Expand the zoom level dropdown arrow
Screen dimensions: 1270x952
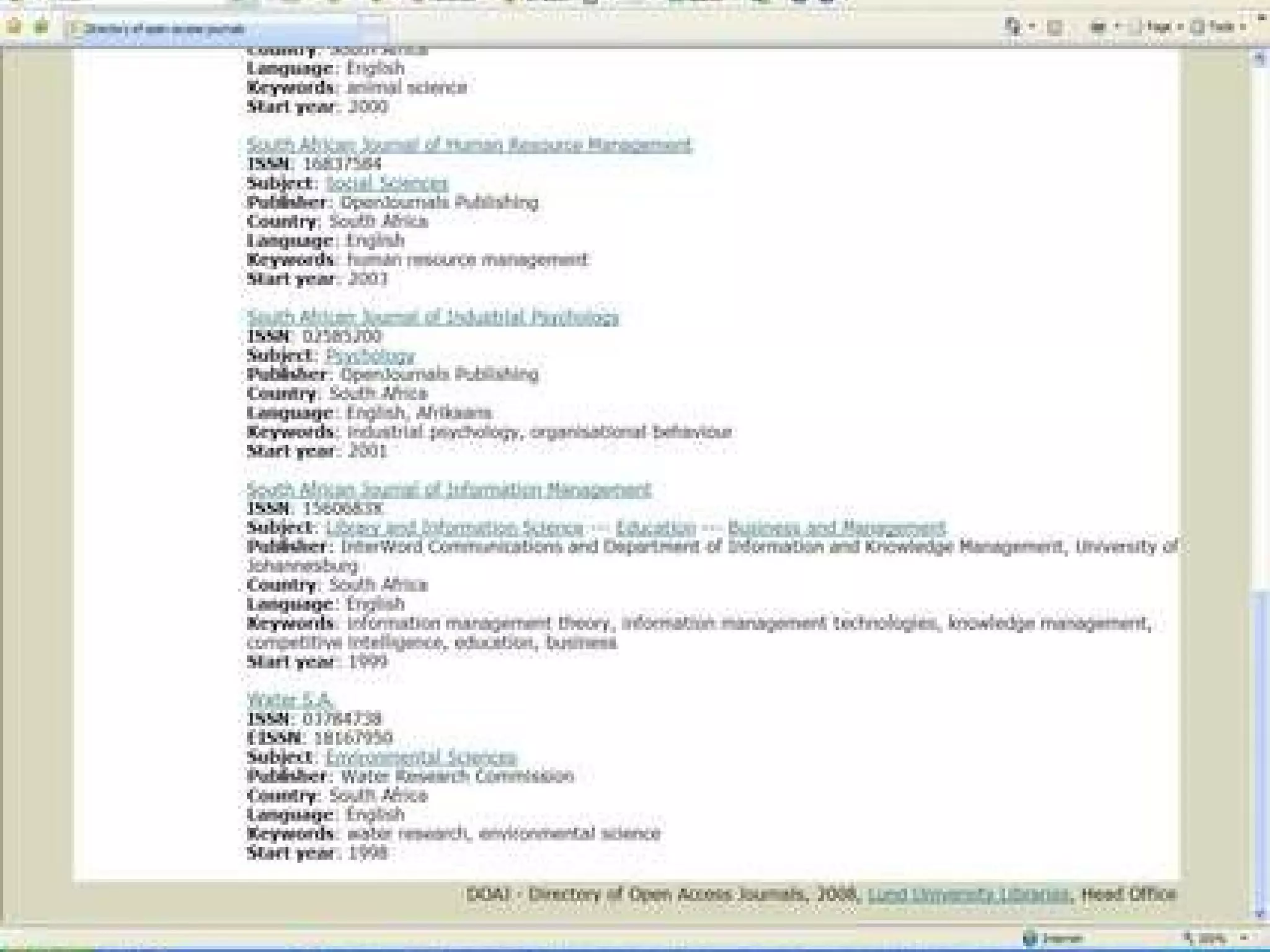(x=1243, y=938)
